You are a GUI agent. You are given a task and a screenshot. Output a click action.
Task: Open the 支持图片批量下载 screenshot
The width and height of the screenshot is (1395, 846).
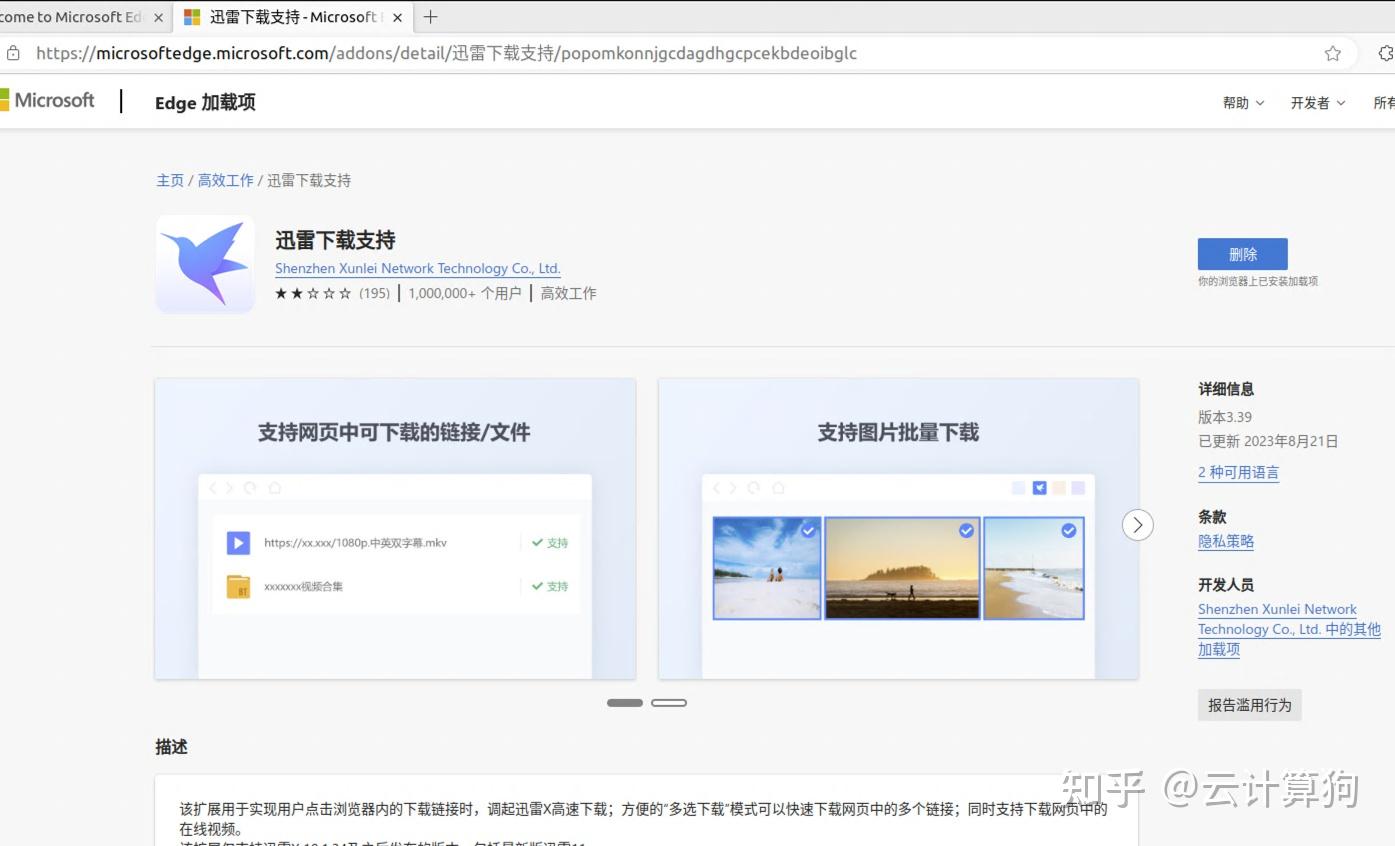[898, 528]
